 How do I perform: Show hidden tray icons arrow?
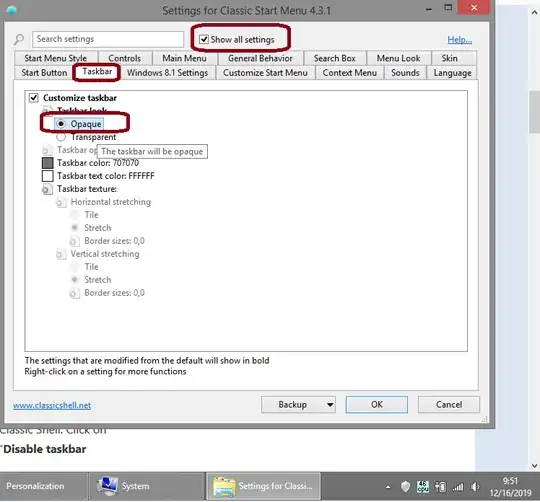[x=388, y=487]
